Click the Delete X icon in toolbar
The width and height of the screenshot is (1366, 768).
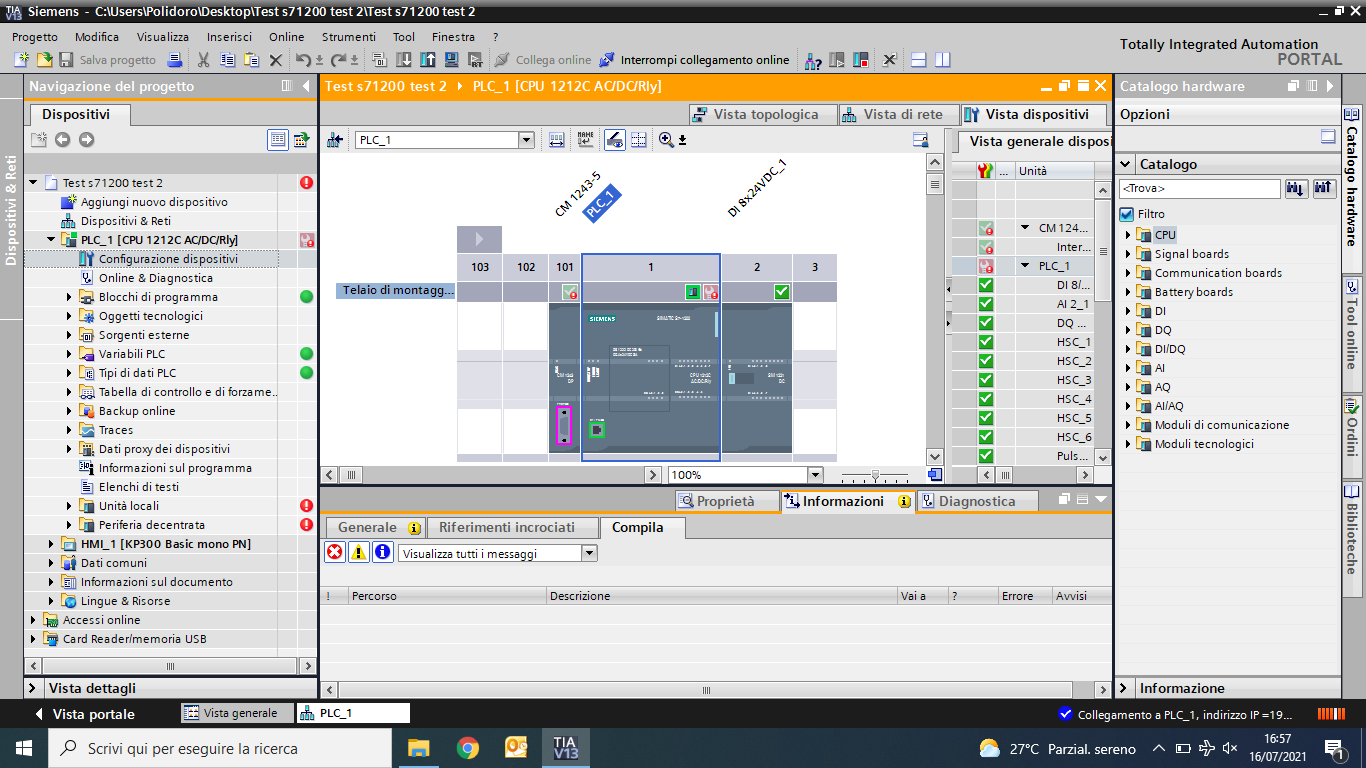click(x=276, y=60)
